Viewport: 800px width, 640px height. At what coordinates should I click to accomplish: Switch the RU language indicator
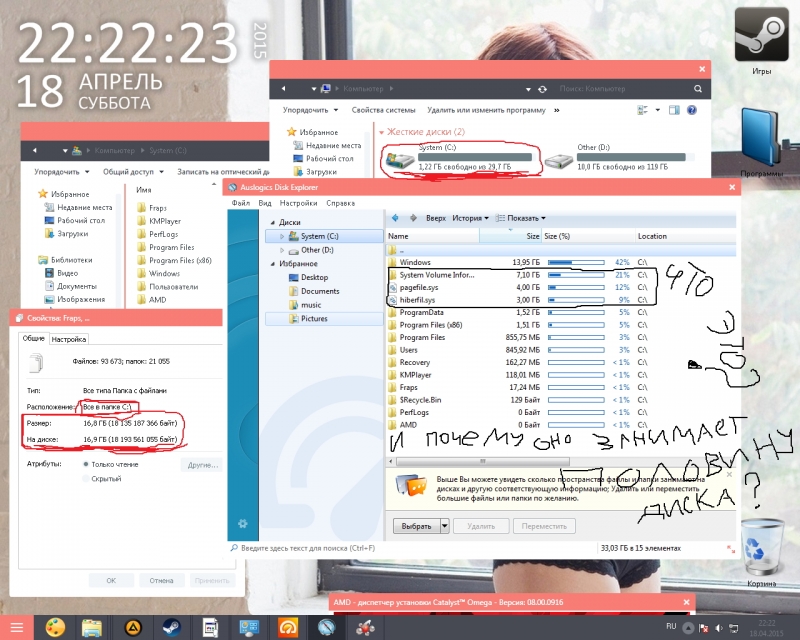(x=671, y=626)
